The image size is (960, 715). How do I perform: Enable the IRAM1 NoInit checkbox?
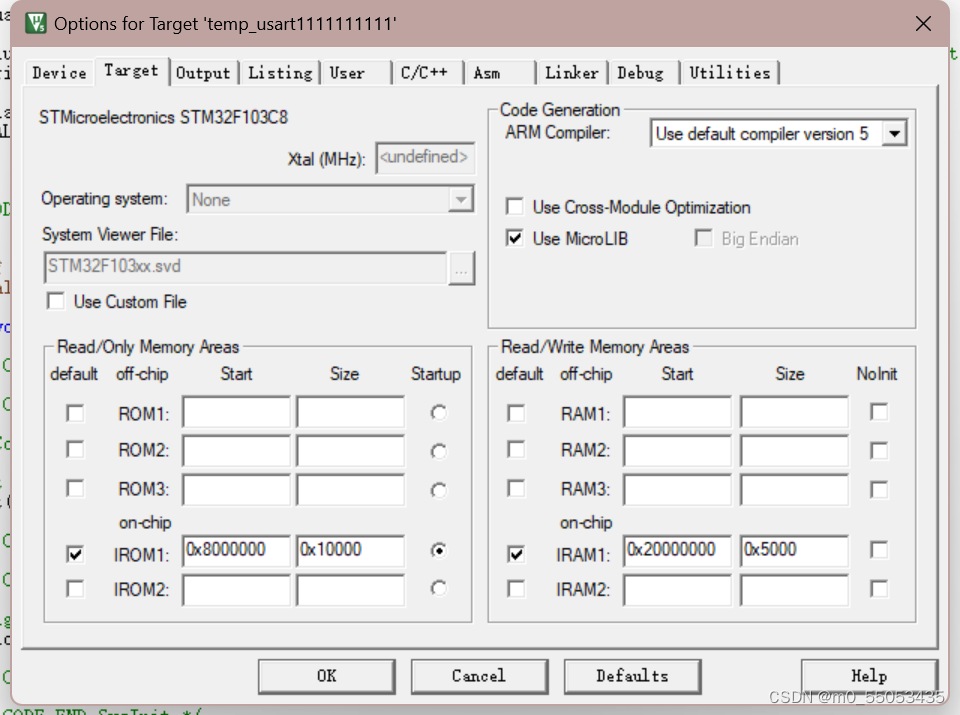879,550
